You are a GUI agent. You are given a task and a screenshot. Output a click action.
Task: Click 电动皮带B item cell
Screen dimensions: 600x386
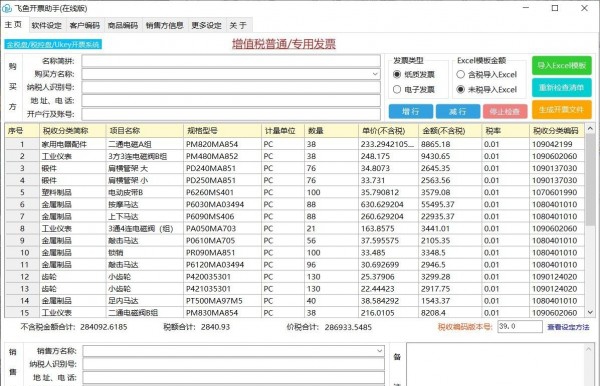[x=145, y=192]
